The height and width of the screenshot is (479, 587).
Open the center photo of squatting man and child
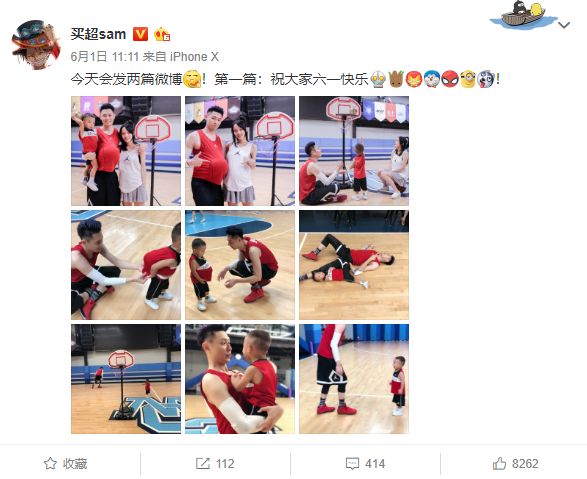[x=240, y=265]
